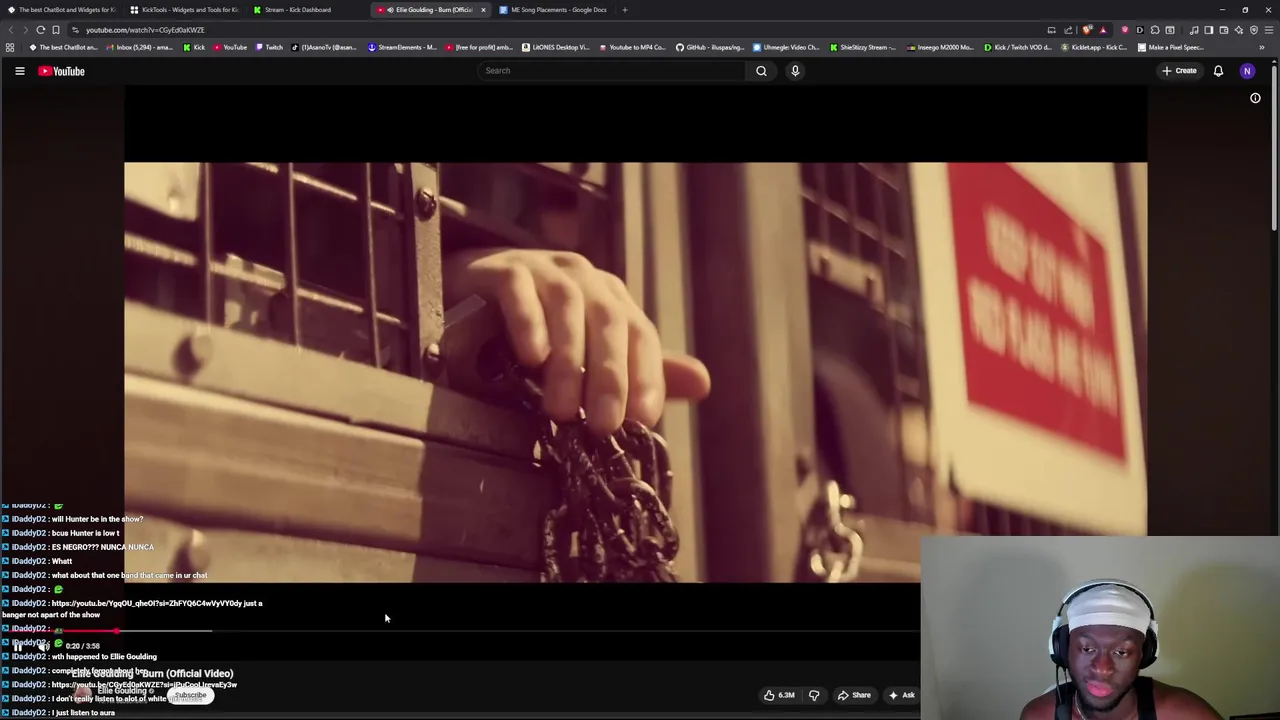Switch to ME Song Placements Google Docs tab

553,10
